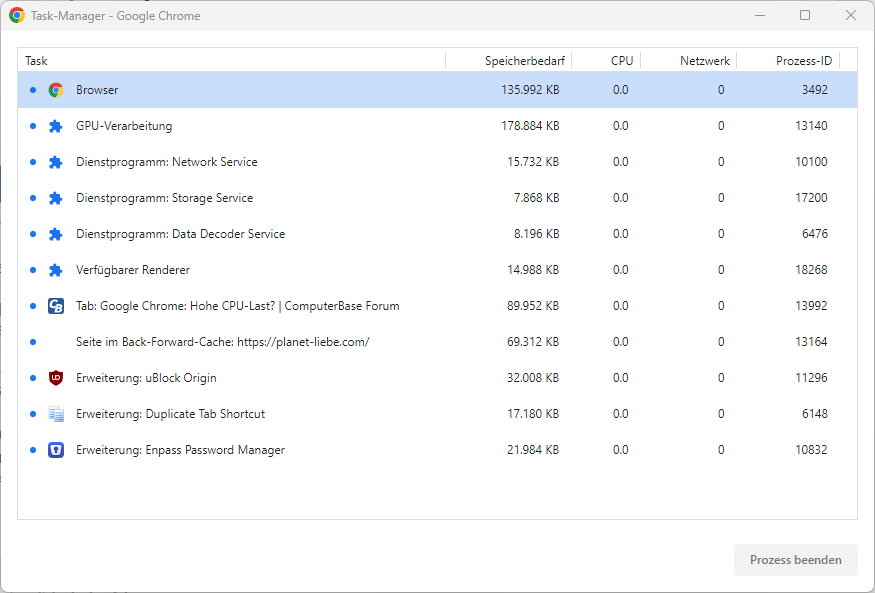Click process ID 11296

[811, 378]
